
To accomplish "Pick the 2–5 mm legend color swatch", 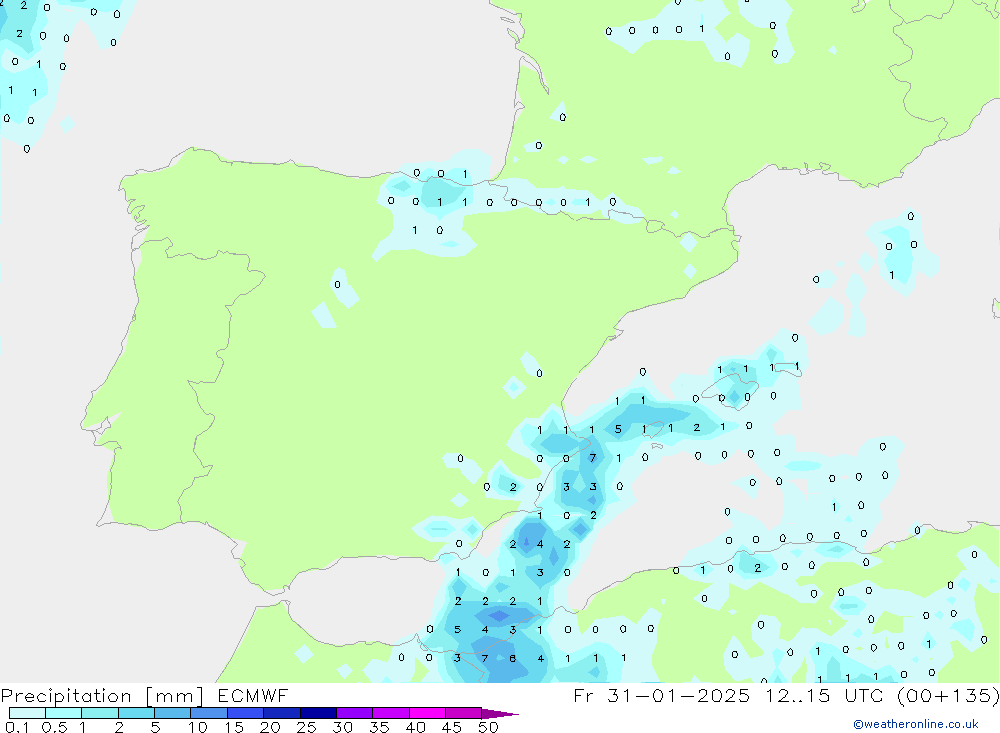I will 136,713.
